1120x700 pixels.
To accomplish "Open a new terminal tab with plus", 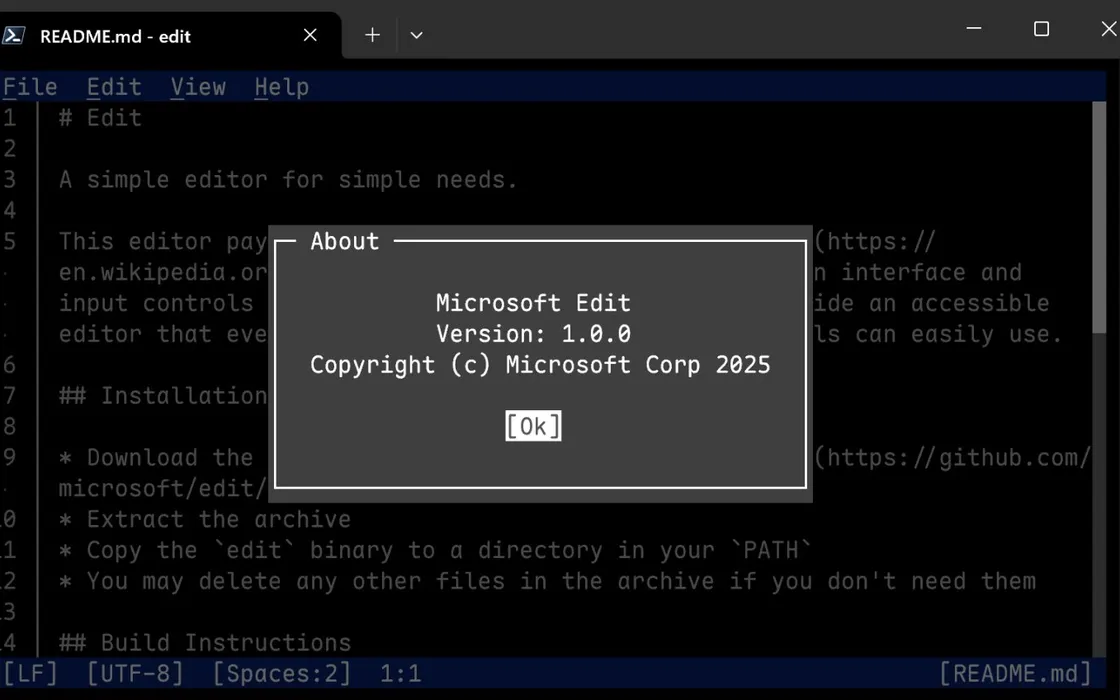I will pos(372,35).
